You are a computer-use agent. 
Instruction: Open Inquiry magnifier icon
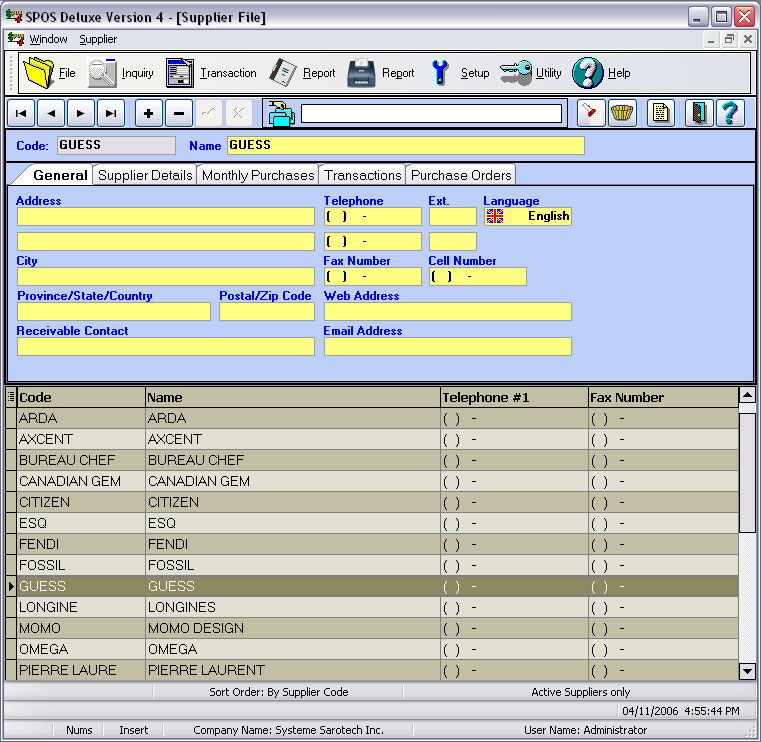coord(102,73)
